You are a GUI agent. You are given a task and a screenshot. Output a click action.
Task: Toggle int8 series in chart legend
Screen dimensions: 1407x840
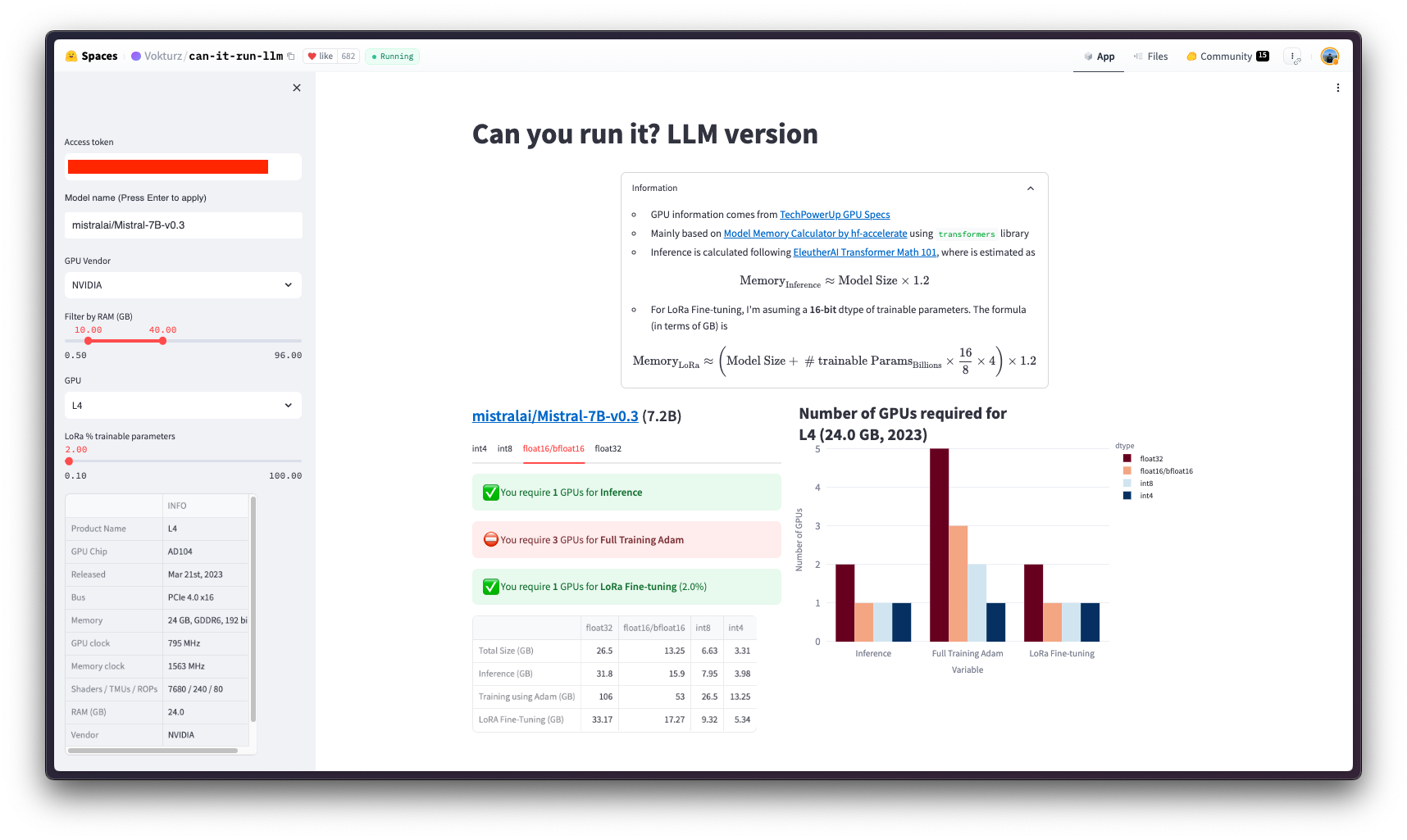tap(1138, 484)
